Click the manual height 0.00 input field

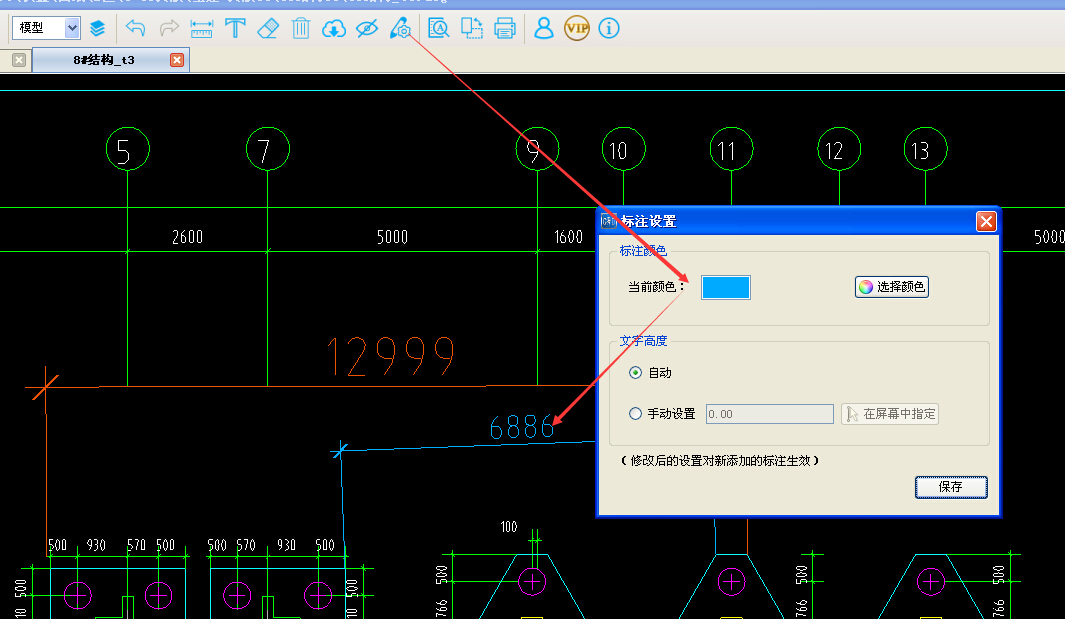(770, 414)
